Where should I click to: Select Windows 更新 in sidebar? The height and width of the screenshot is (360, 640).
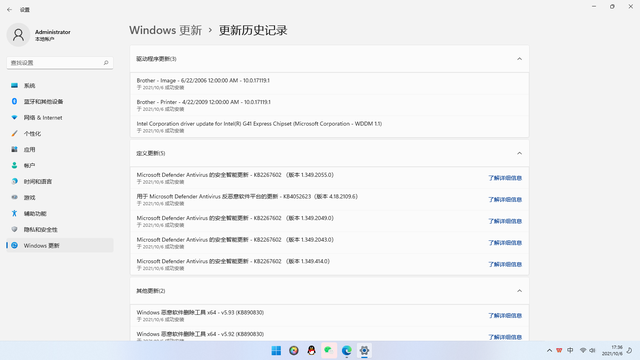pos(60,245)
